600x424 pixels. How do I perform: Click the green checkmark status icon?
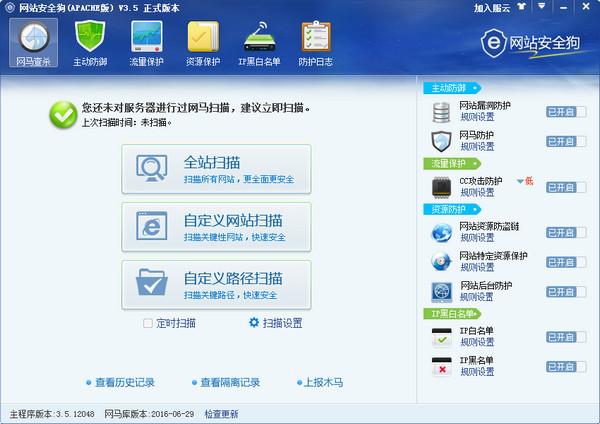point(63,114)
